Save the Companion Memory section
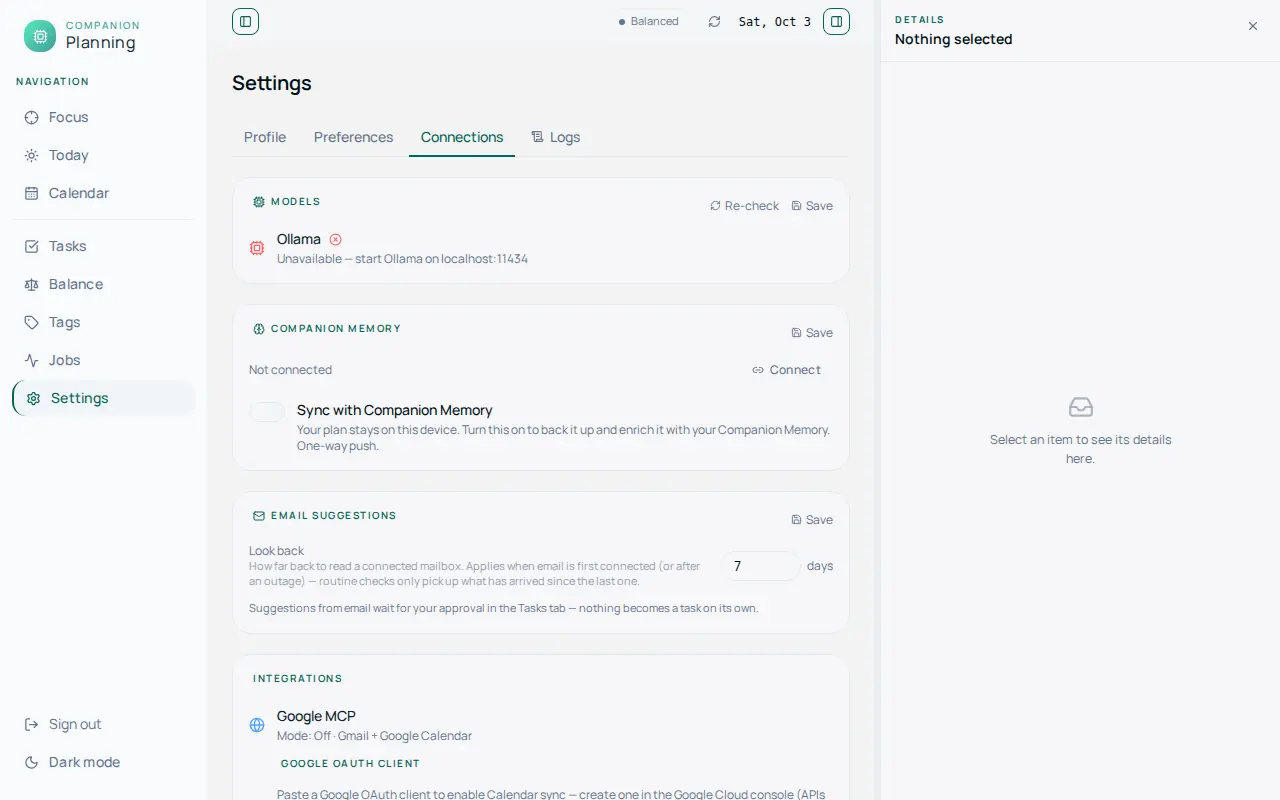The image size is (1280, 800). [x=812, y=333]
